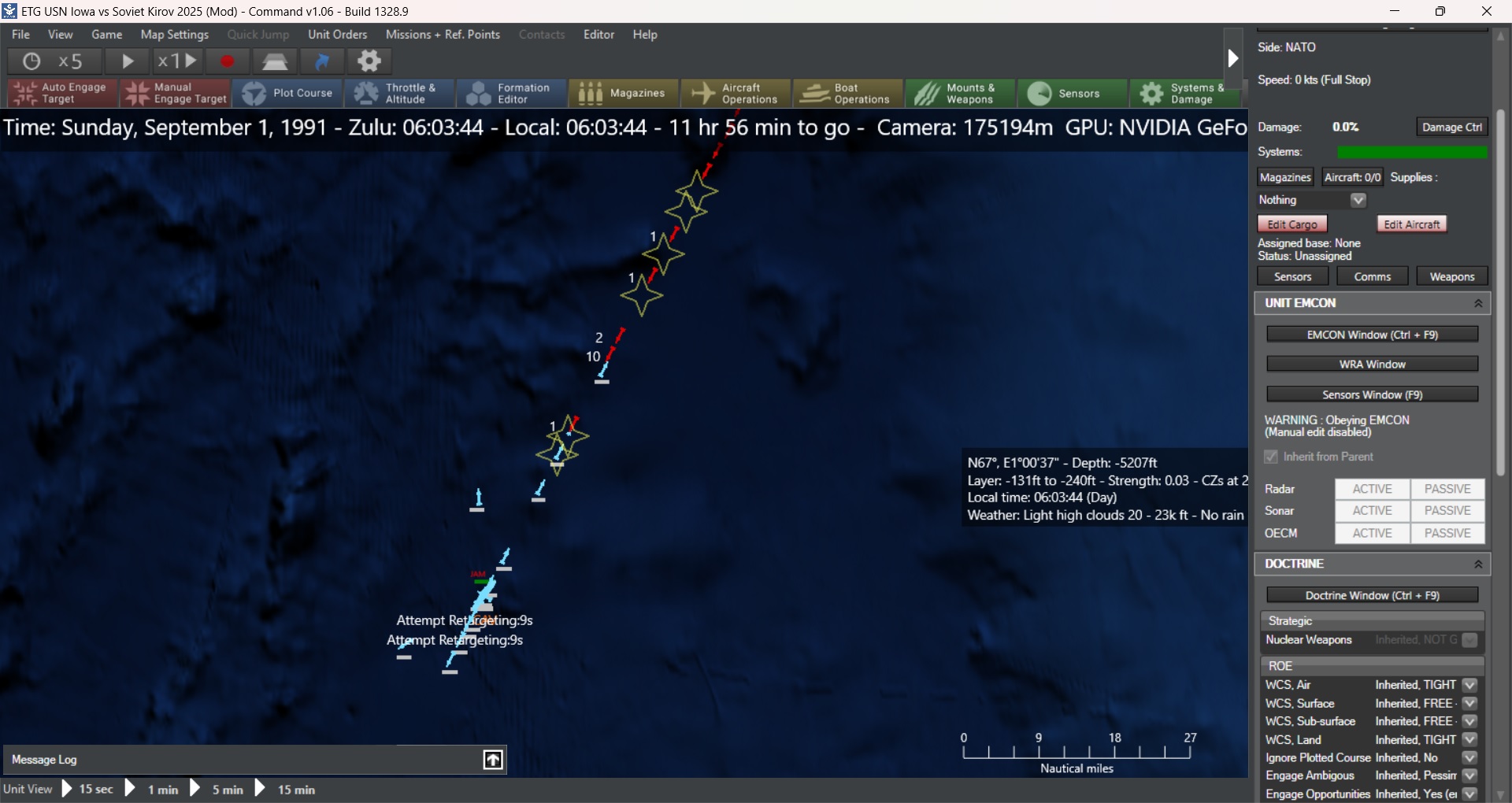
Task: Click the white arrow to collapse side panel
Action: [x=1233, y=58]
